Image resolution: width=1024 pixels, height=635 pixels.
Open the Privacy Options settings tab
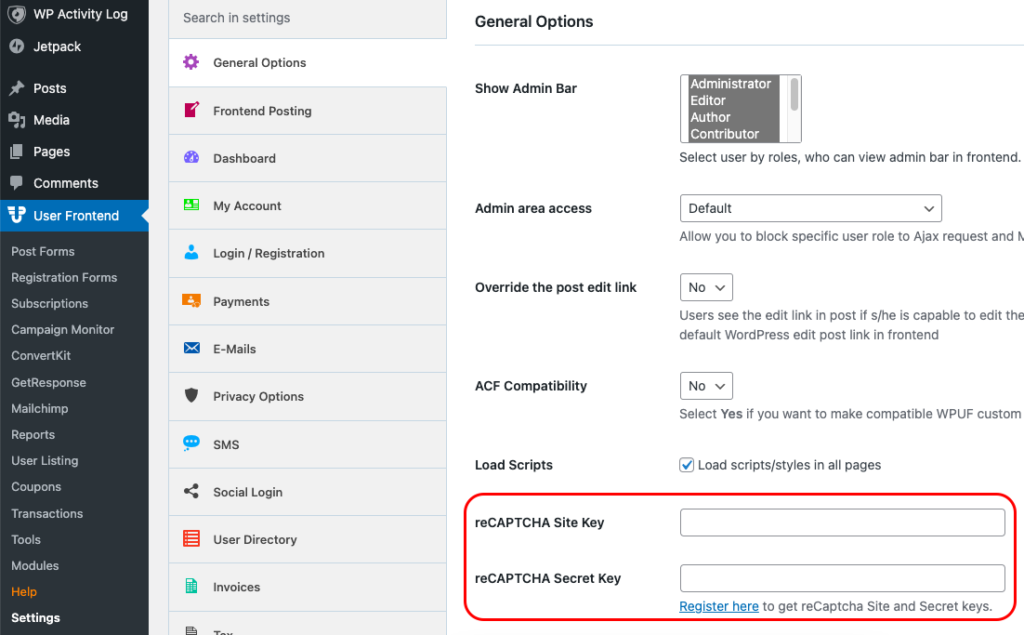(308, 397)
